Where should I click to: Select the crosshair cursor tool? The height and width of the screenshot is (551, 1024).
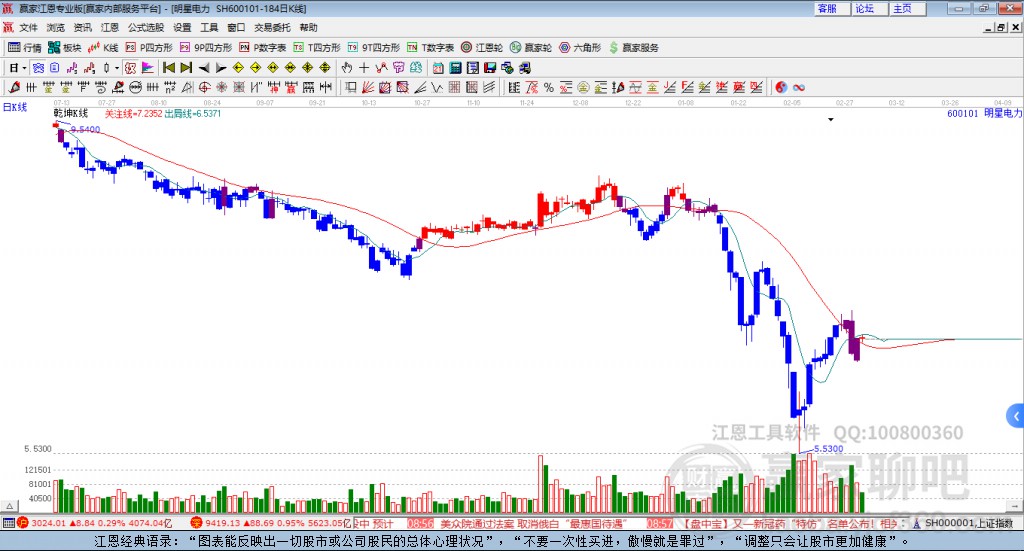pos(364,68)
